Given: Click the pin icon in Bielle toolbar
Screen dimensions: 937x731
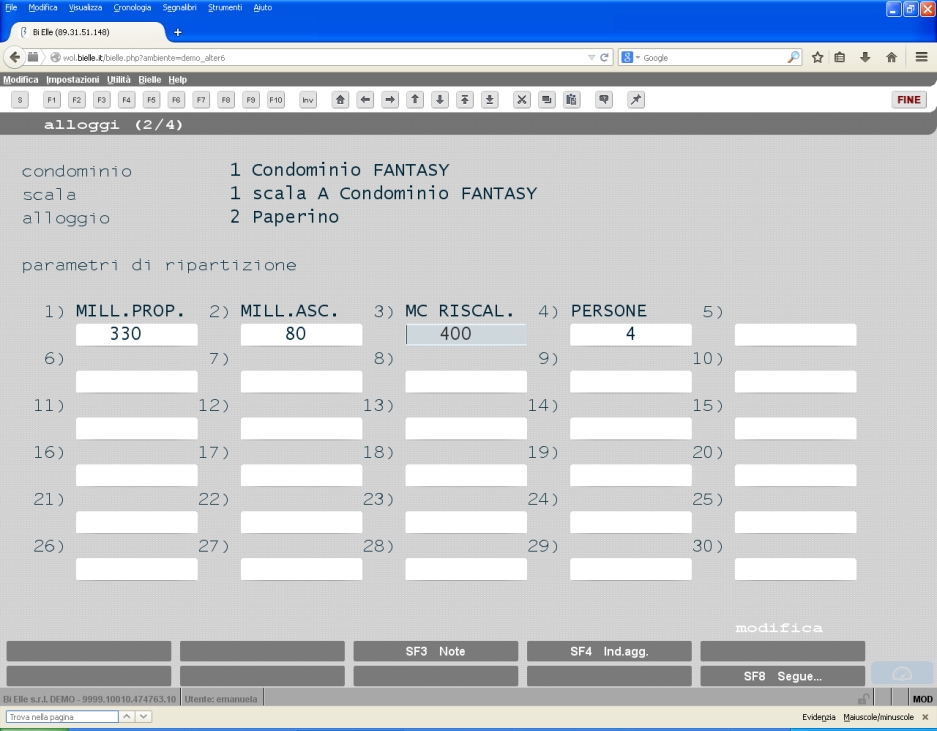Looking at the screenshot, I should tap(636, 100).
